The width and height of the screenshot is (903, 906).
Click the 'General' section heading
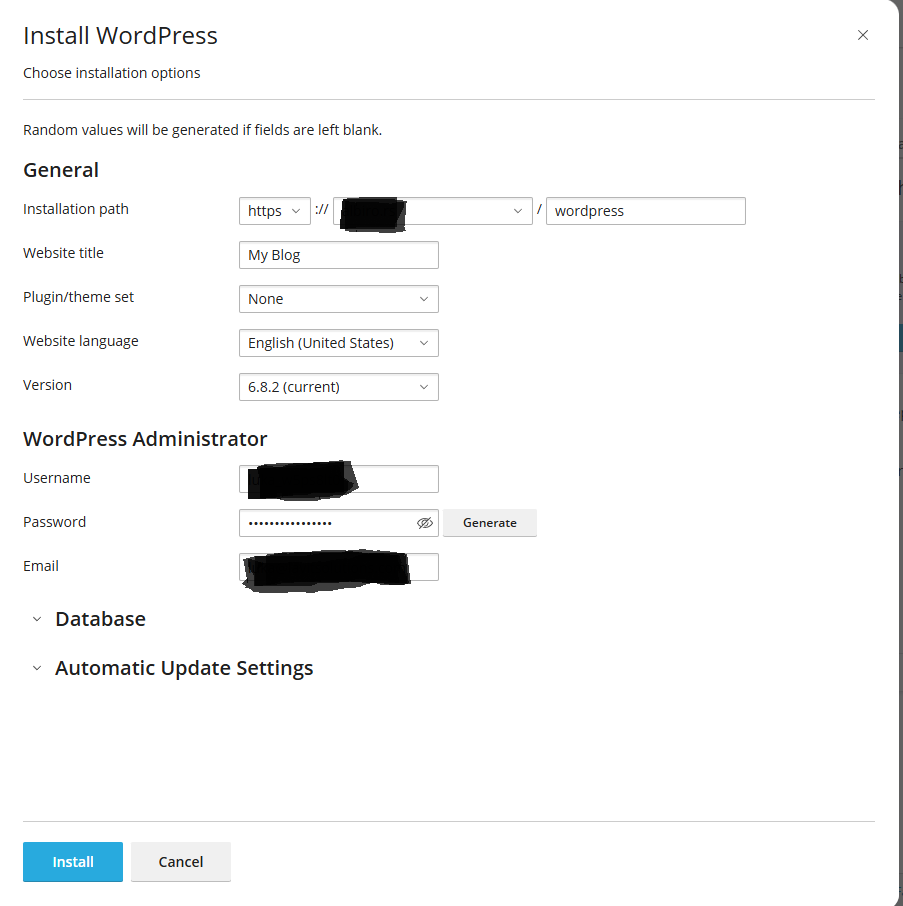click(61, 170)
